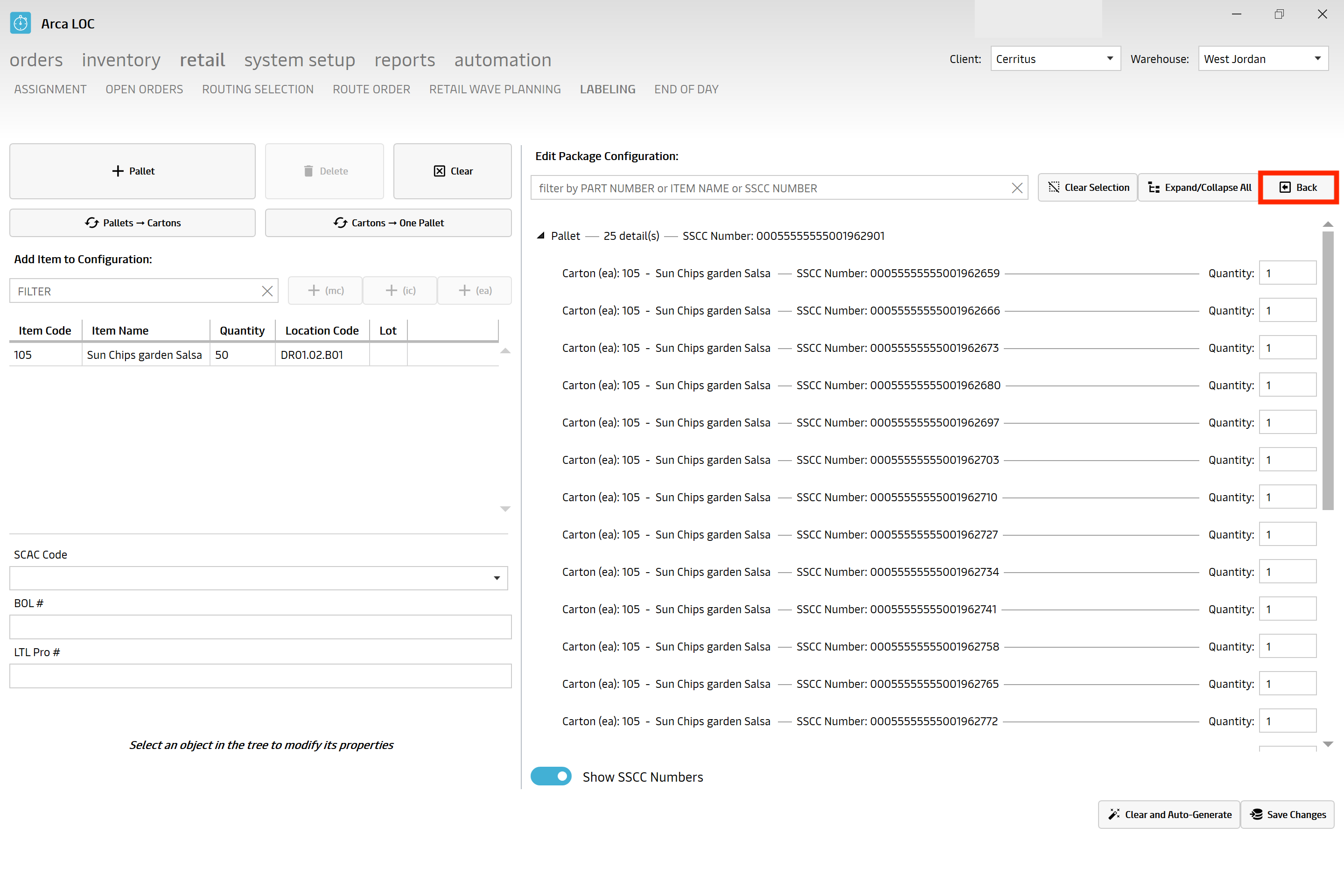Select item row 105 Sun Chips garden Salsa

[x=254, y=355]
